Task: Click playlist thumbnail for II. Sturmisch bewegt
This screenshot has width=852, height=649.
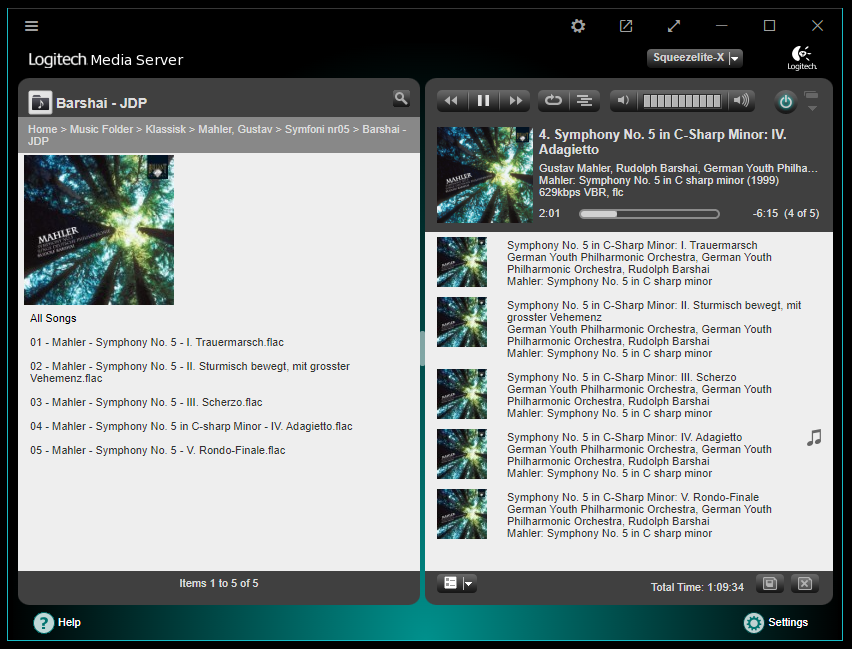Action: tap(462, 322)
